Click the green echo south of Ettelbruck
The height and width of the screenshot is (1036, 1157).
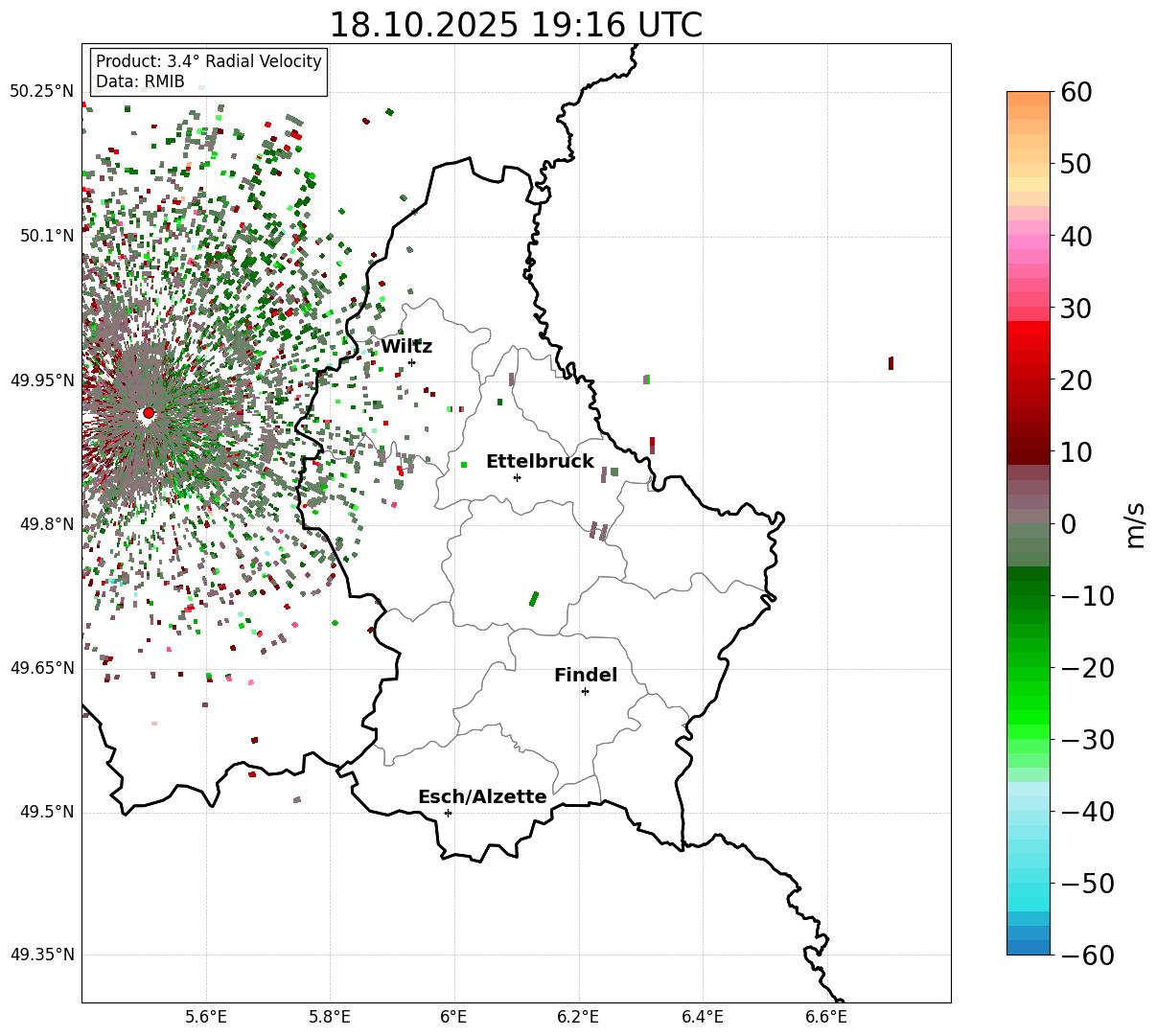534,599
